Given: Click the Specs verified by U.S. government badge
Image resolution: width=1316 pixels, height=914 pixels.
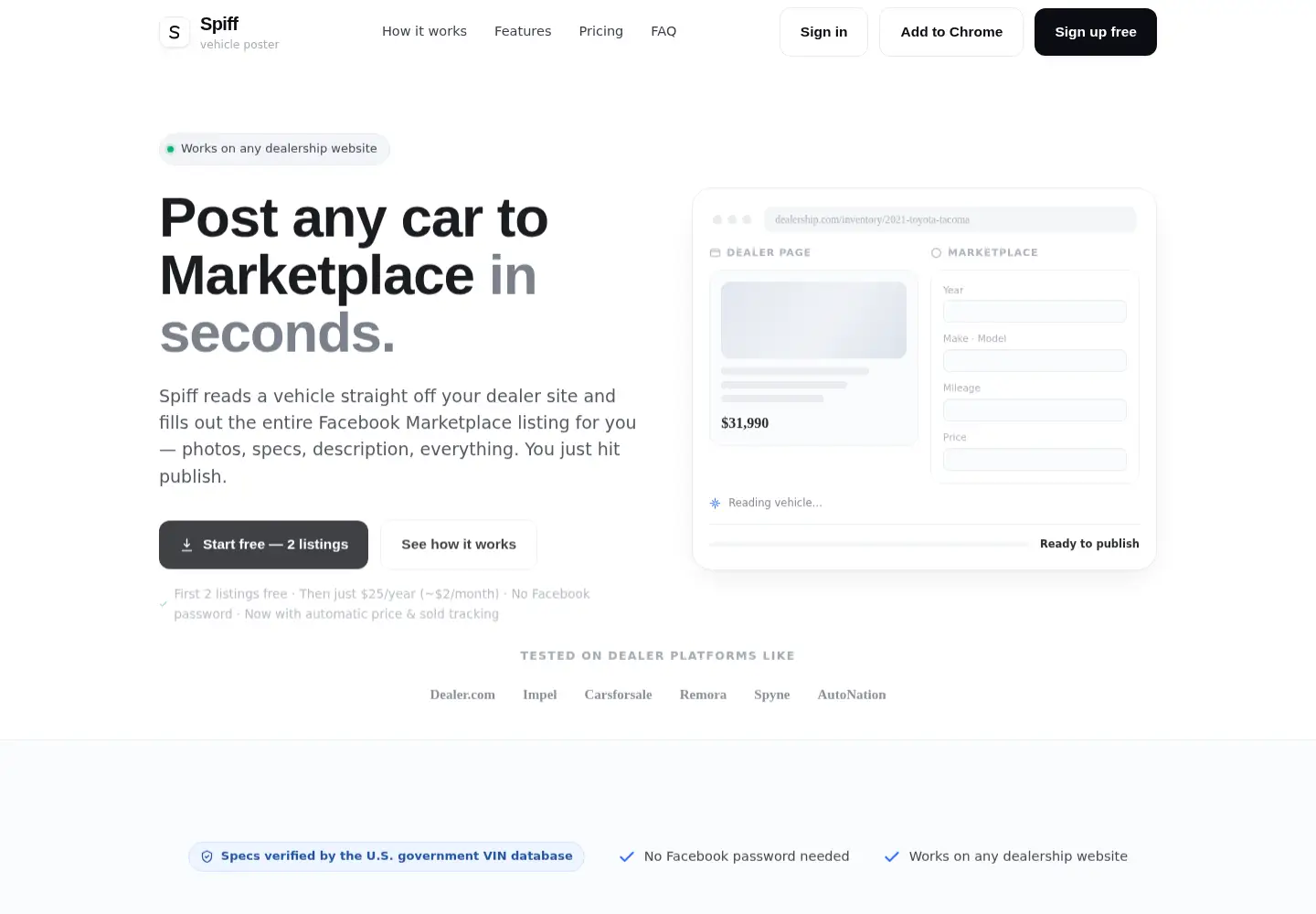Looking at the screenshot, I should pyautogui.click(x=386, y=856).
